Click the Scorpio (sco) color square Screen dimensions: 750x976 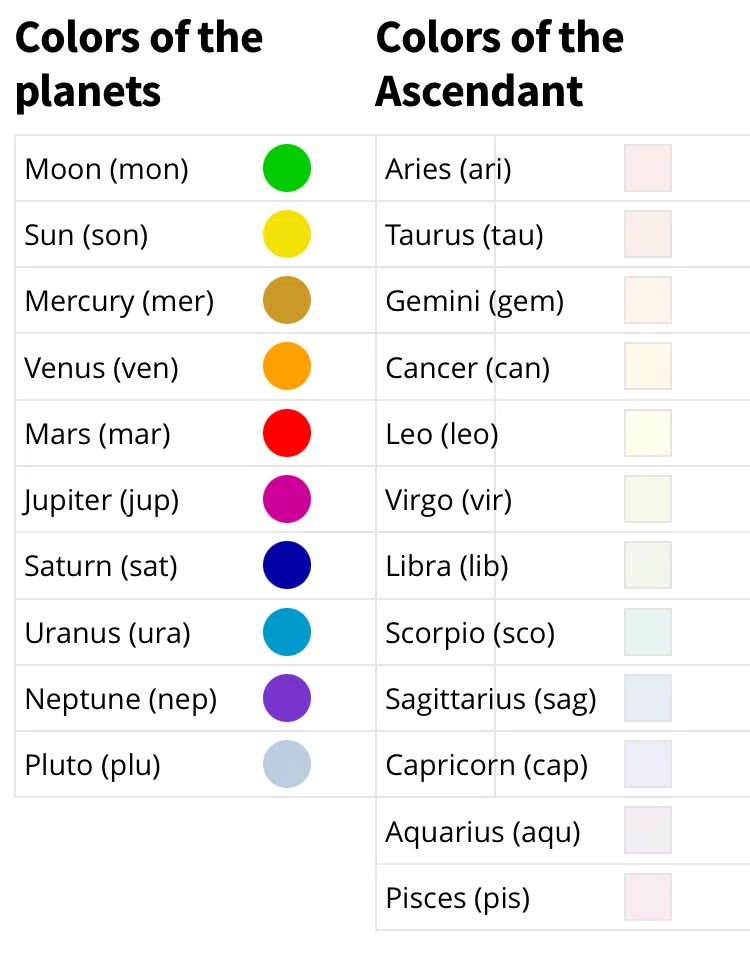(x=648, y=632)
